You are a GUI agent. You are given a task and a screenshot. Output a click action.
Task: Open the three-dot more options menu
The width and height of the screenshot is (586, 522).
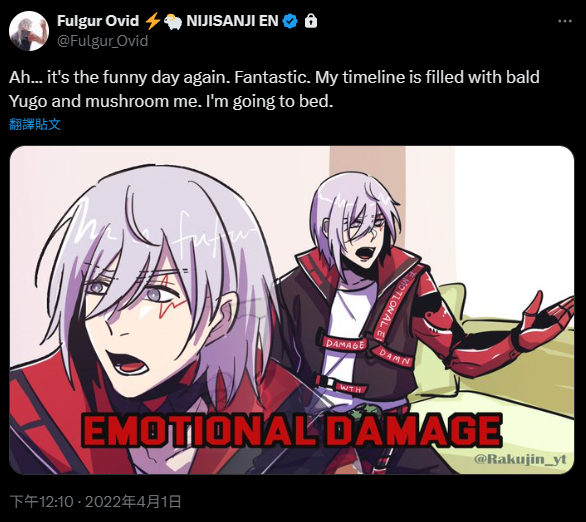[564, 21]
